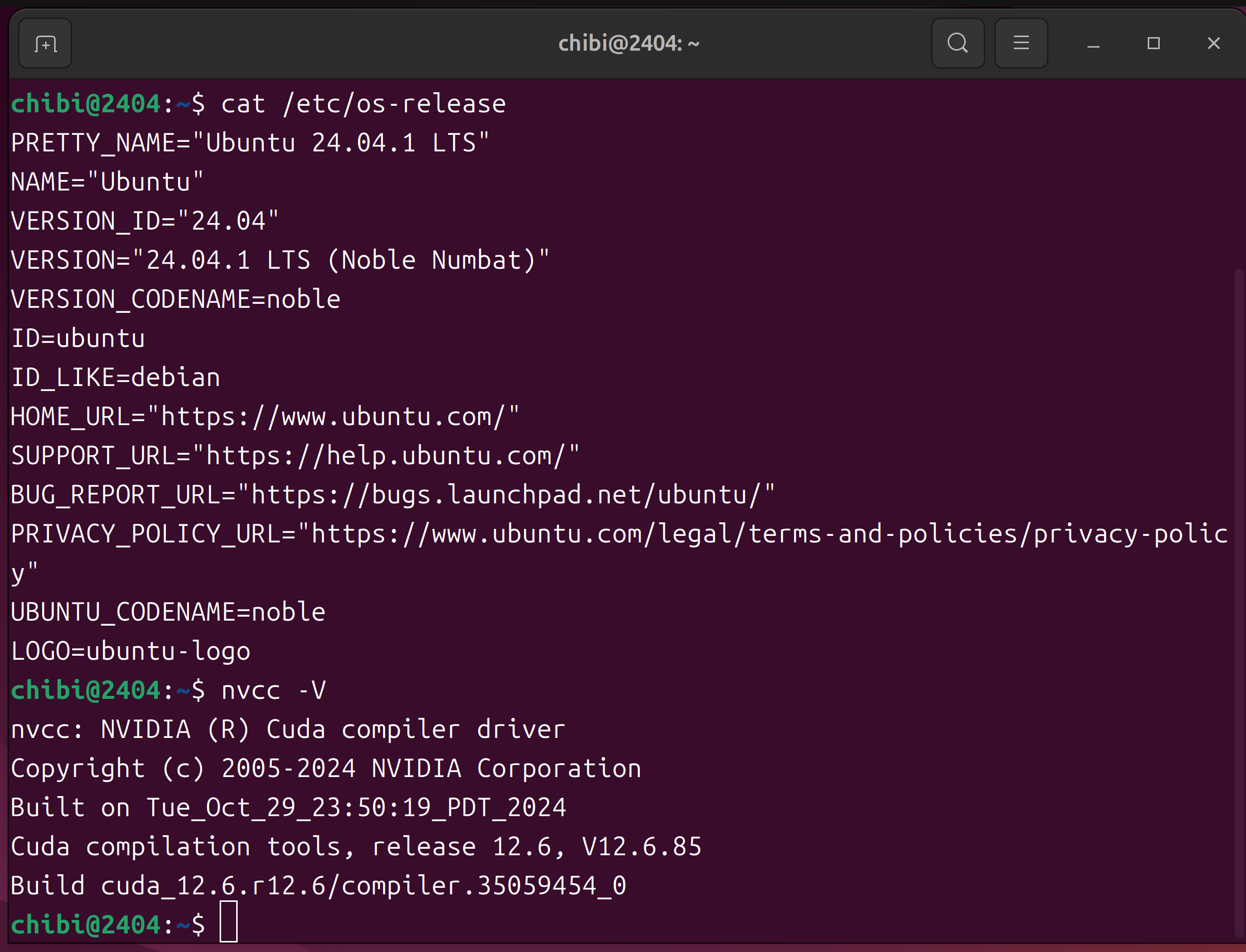This screenshot has width=1246, height=952.
Task: Click the chibi@2404 window title
Action: (x=628, y=44)
